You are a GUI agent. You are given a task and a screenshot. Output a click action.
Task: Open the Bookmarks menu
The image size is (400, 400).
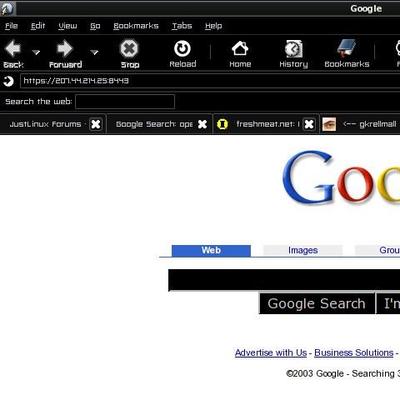coord(136,26)
